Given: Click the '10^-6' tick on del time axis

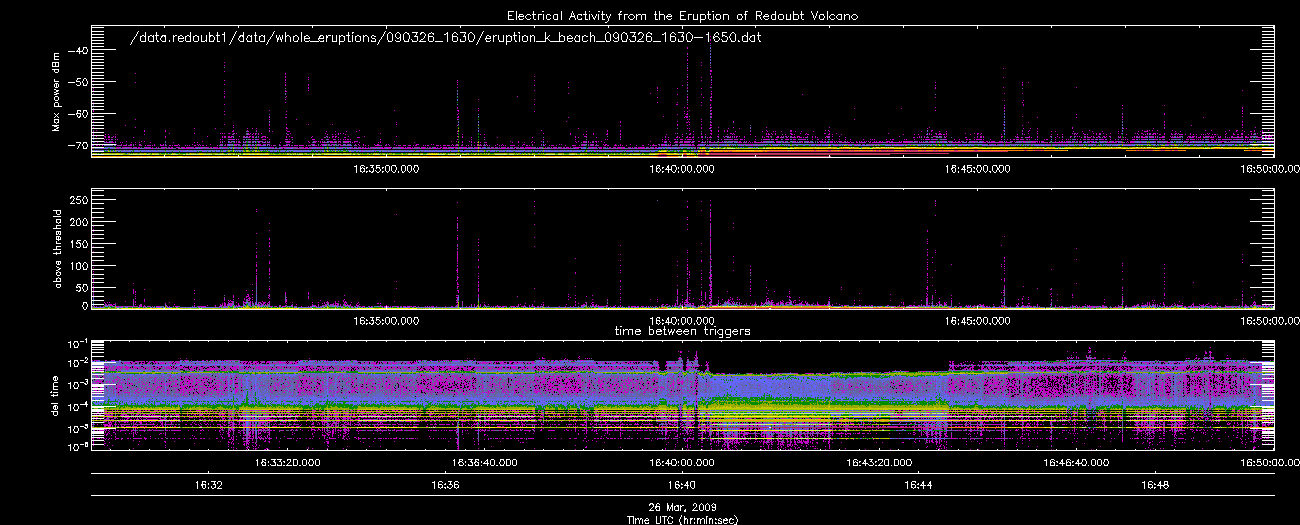Looking at the screenshot, I should coord(78,447).
